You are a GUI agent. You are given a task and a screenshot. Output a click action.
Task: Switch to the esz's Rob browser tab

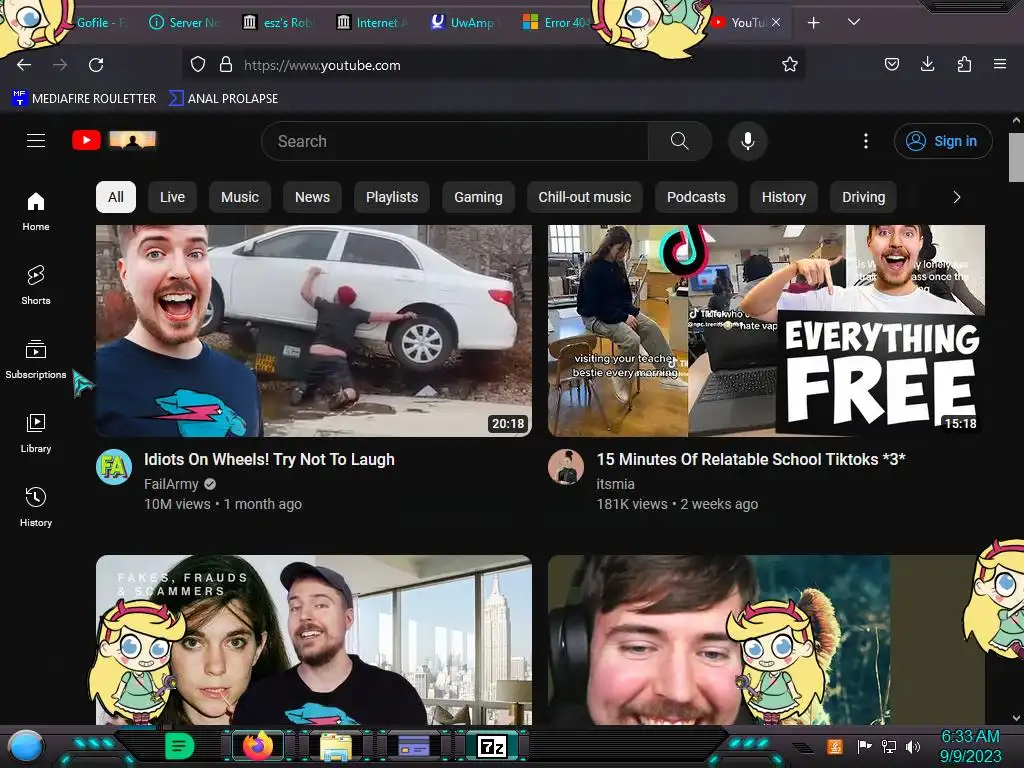coord(279,23)
